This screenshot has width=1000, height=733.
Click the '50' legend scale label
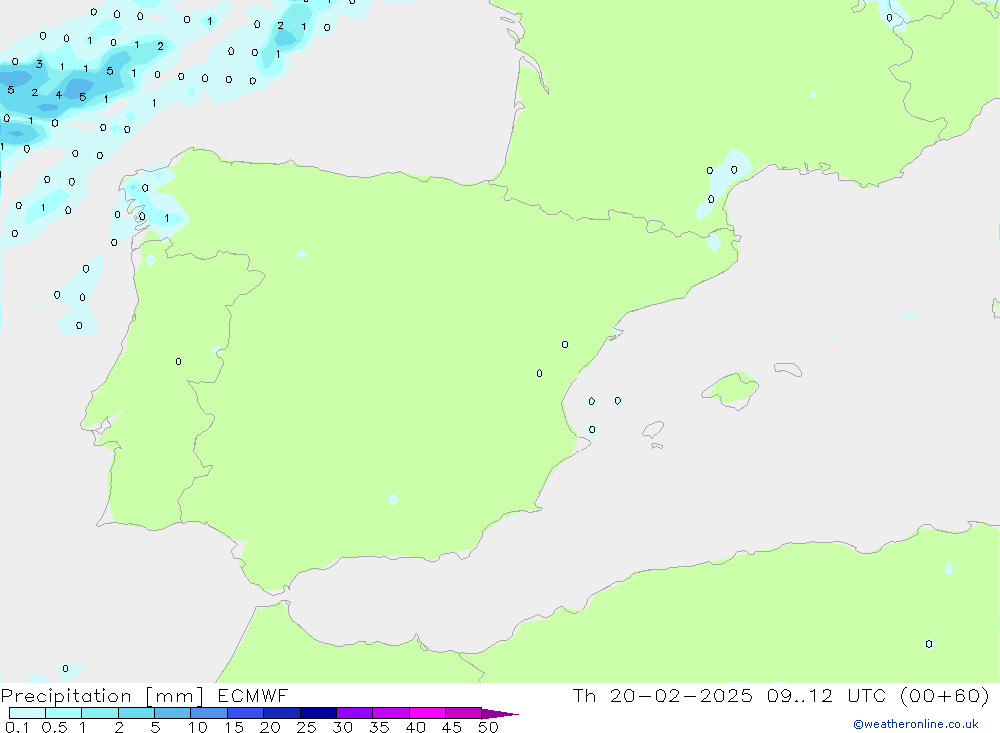tap(488, 727)
